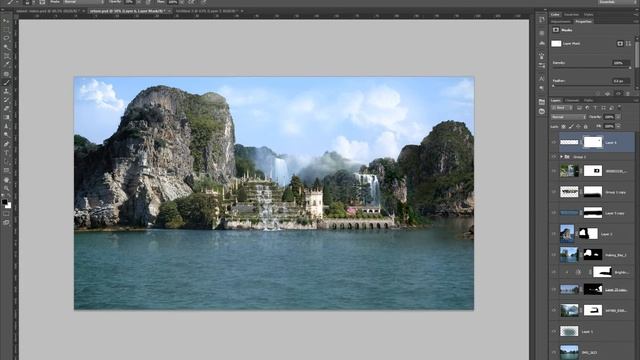
Task: Click the layer Opacity percentage field
Action: [609, 117]
